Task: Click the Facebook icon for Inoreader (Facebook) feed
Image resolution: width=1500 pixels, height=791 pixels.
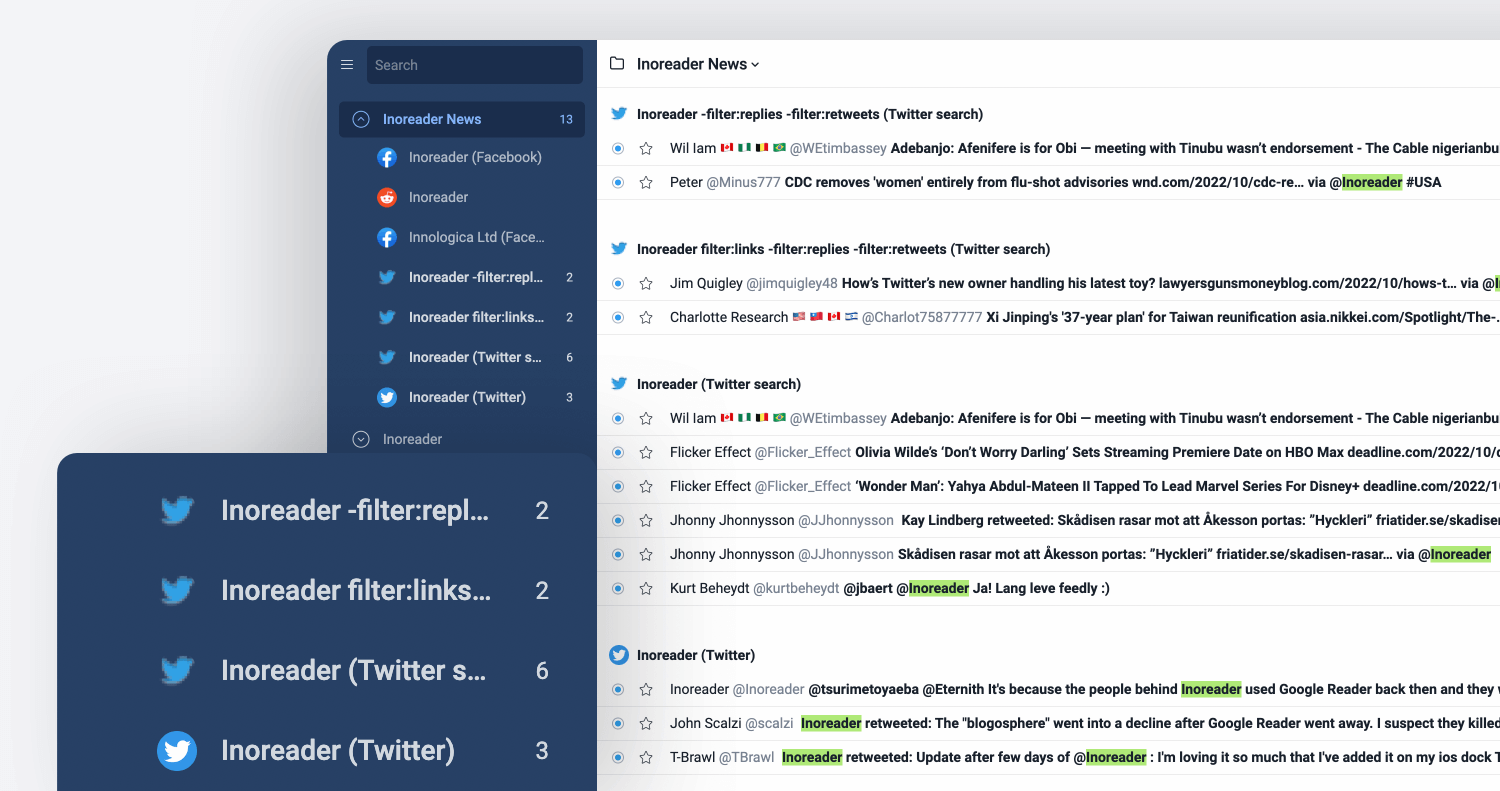Action: pyautogui.click(x=387, y=157)
